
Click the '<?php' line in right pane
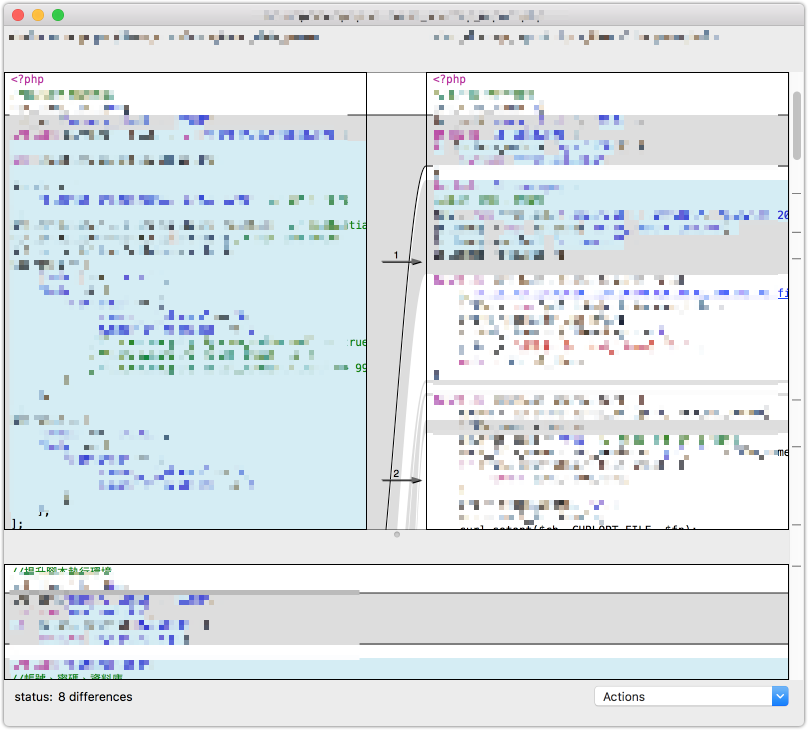[449, 79]
